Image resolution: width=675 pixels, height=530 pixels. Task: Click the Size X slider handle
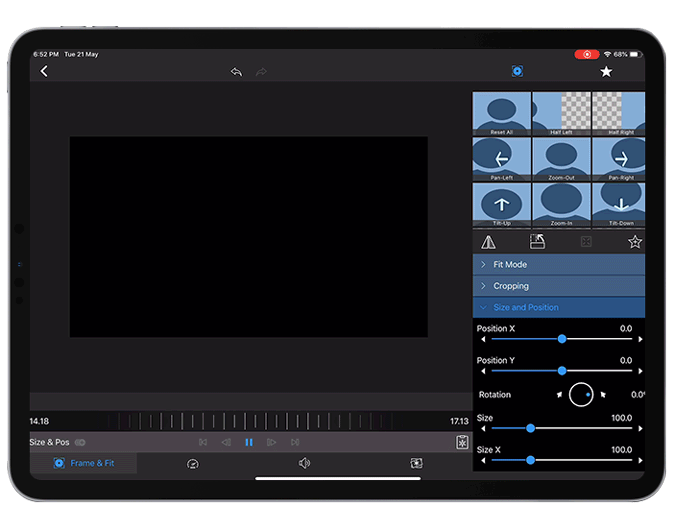click(x=530, y=460)
